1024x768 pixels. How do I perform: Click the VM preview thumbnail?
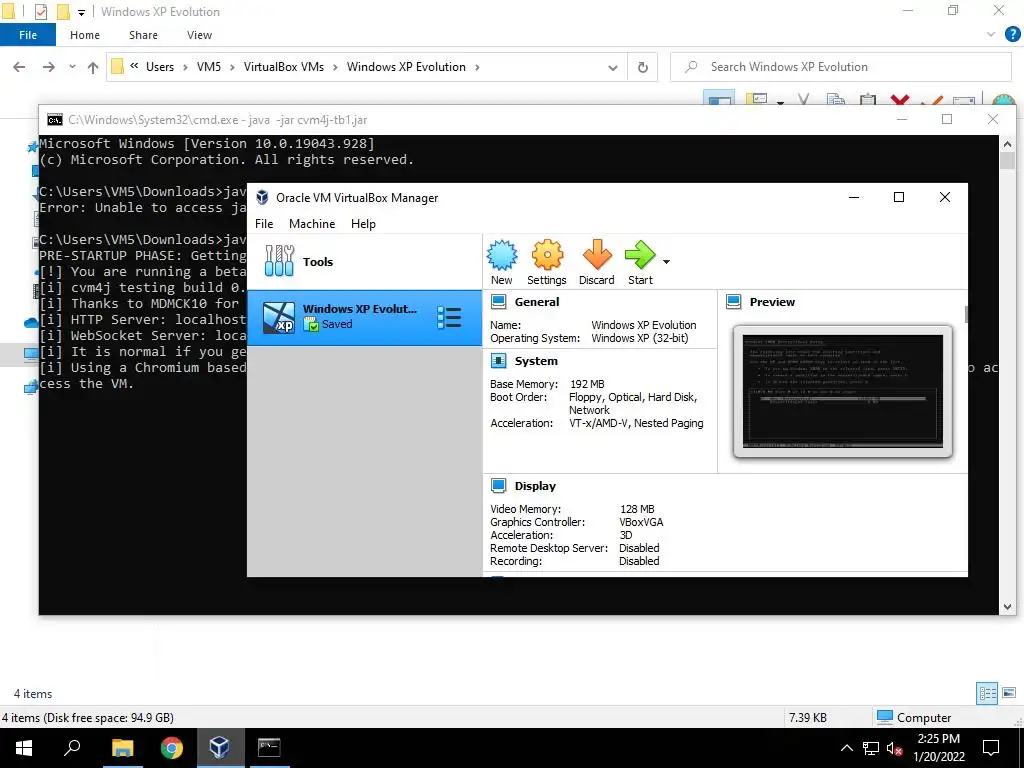(842, 391)
